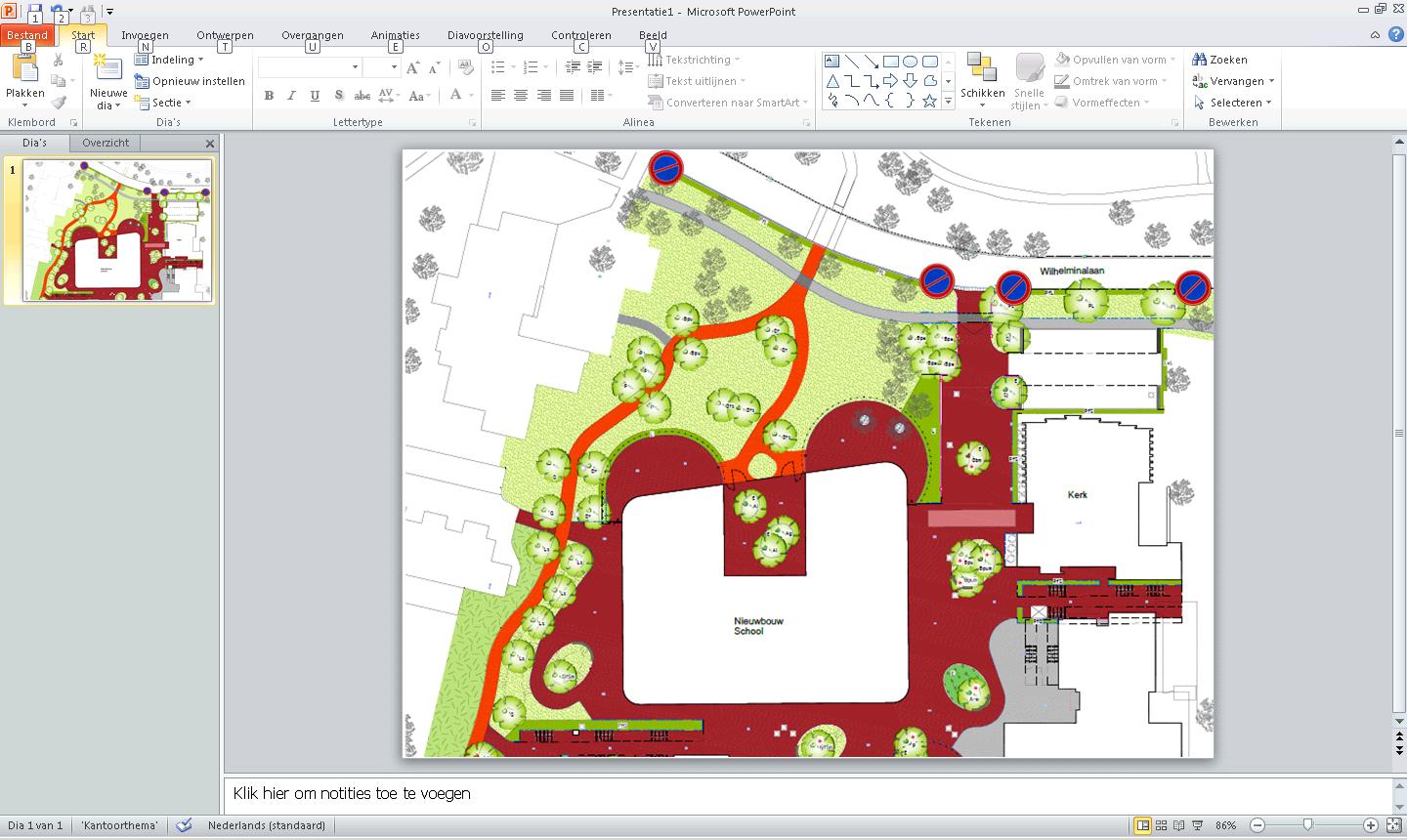The image size is (1407, 840).
Task: Switch to reading view in status bar
Action: point(1179,825)
